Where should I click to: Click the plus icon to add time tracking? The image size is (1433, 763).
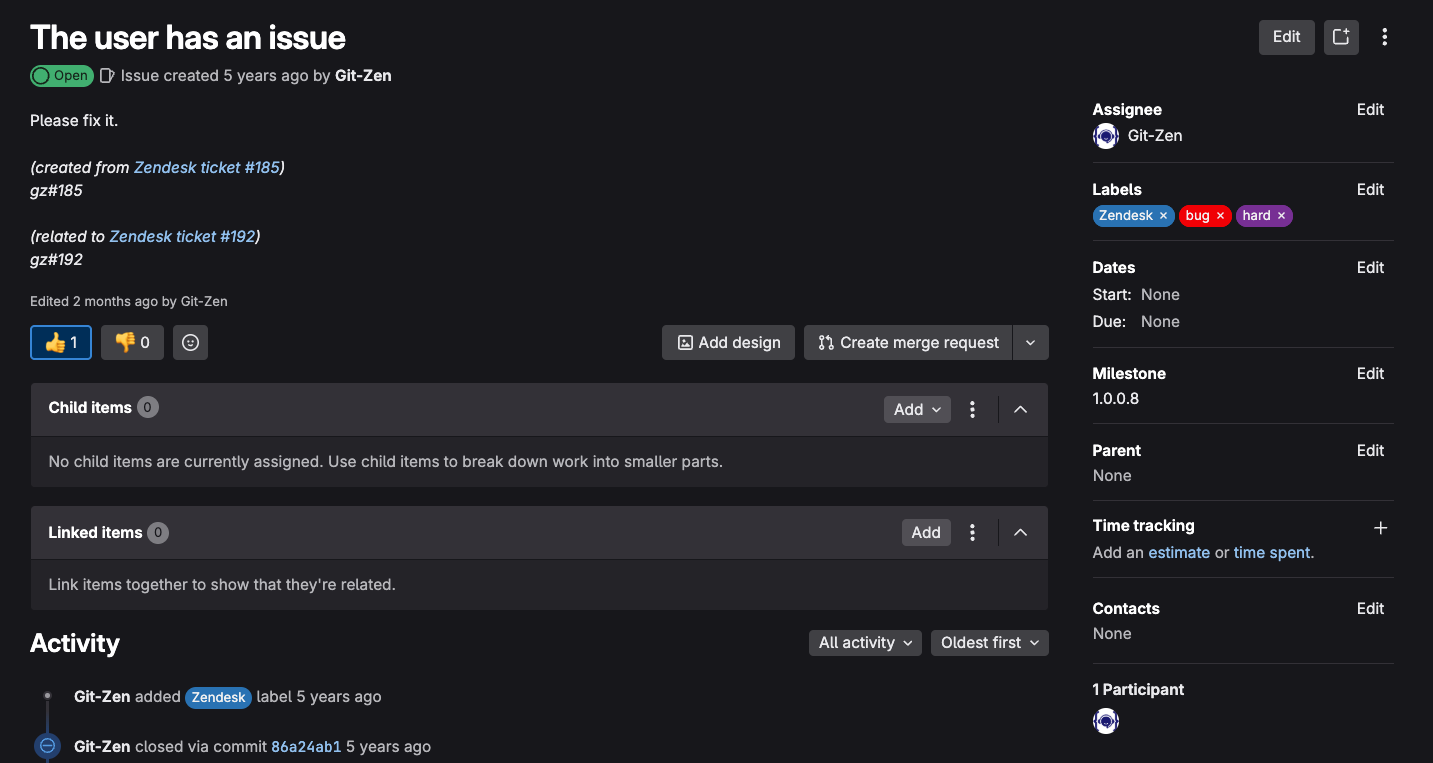click(1381, 527)
